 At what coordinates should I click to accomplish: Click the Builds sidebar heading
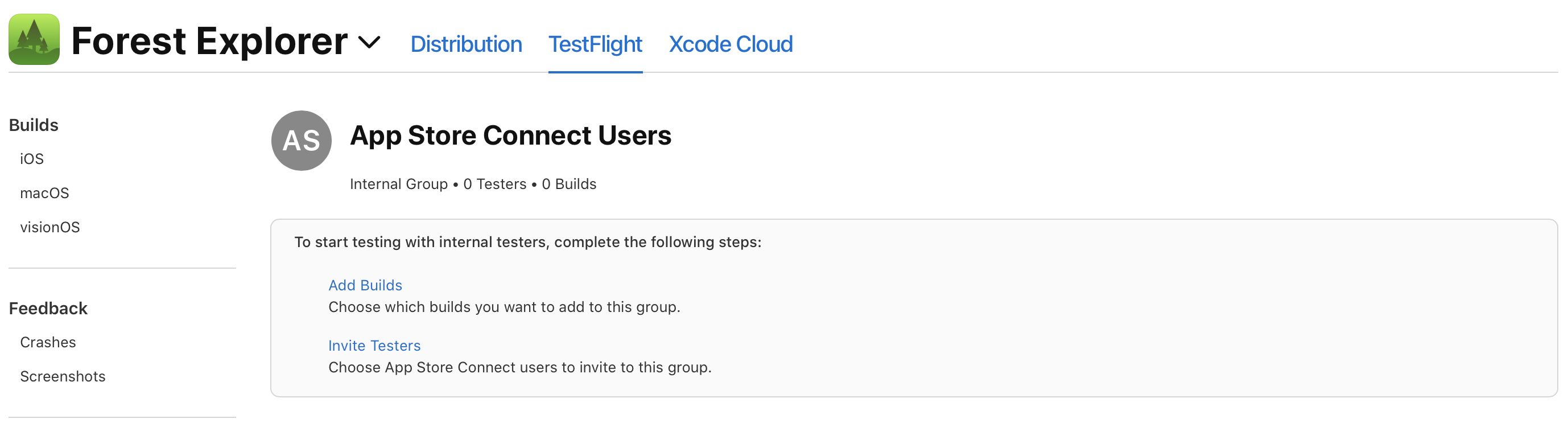[x=34, y=125]
